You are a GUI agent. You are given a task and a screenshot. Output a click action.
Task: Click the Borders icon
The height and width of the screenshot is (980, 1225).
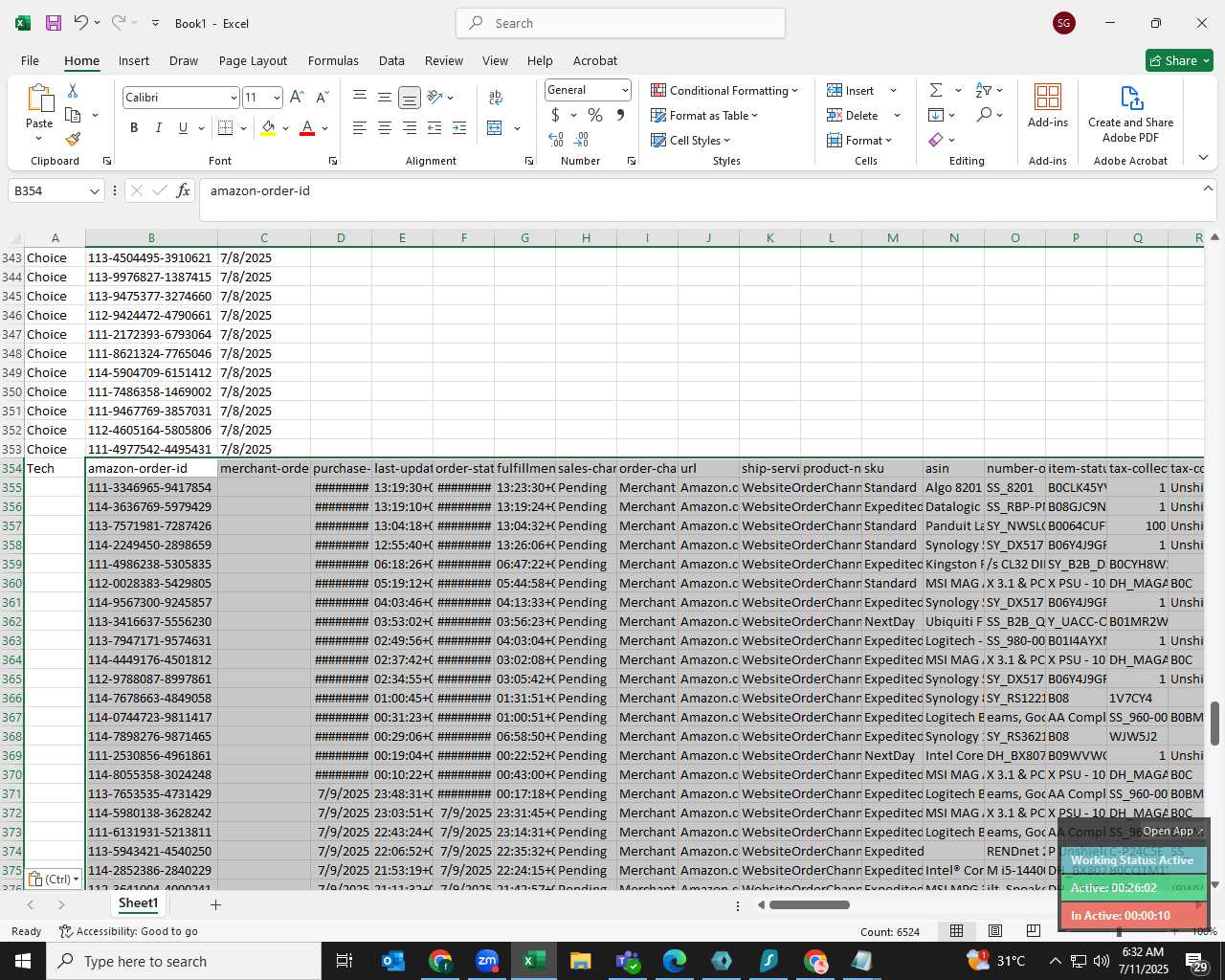click(x=226, y=127)
